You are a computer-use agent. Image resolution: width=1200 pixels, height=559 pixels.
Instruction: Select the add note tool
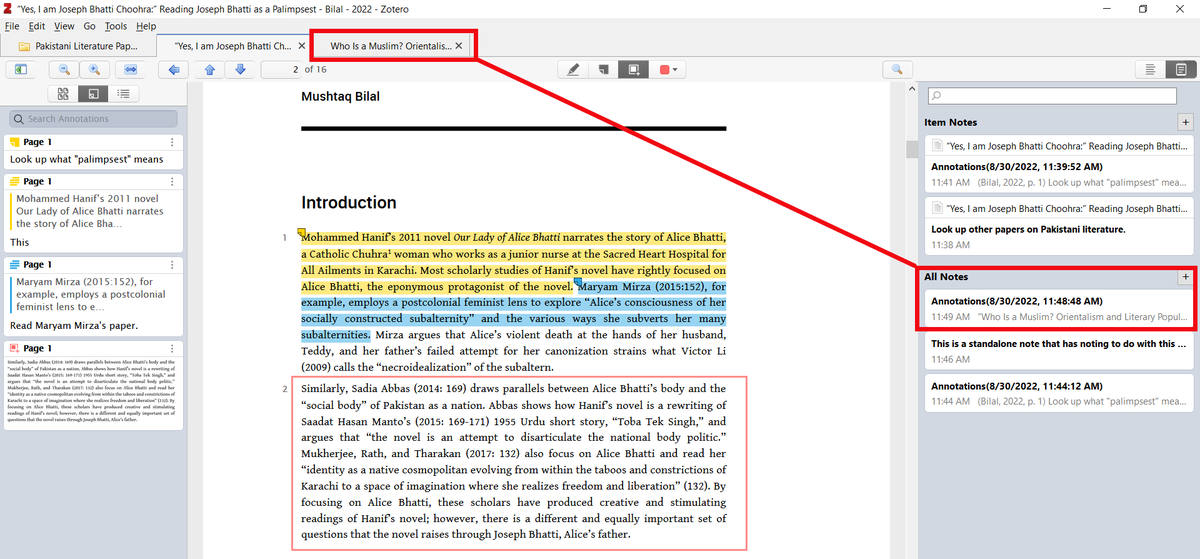pos(603,70)
